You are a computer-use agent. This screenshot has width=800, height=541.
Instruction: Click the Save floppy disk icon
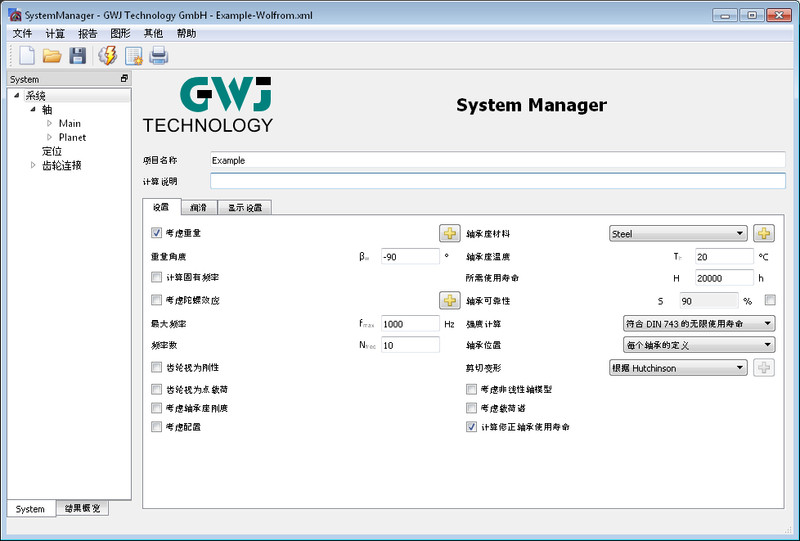(77, 56)
